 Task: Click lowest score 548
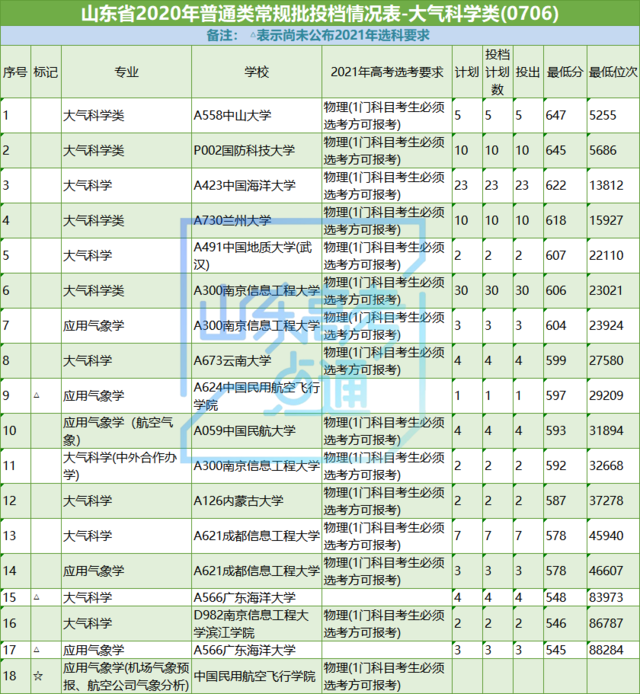point(555,597)
